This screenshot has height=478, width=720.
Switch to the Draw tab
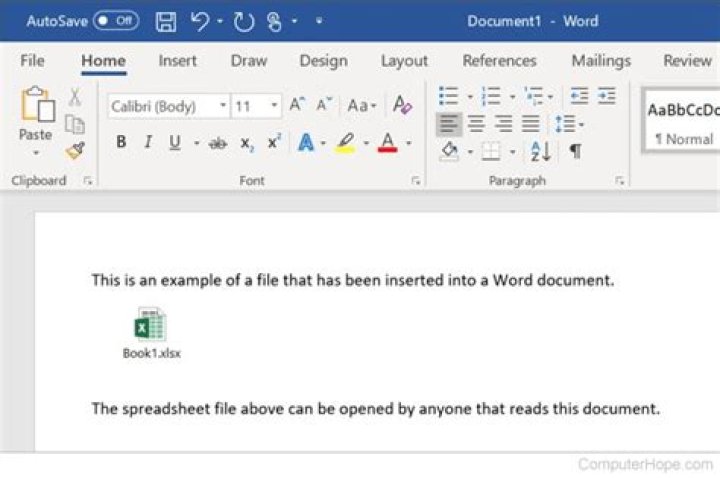[x=248, y=61]
